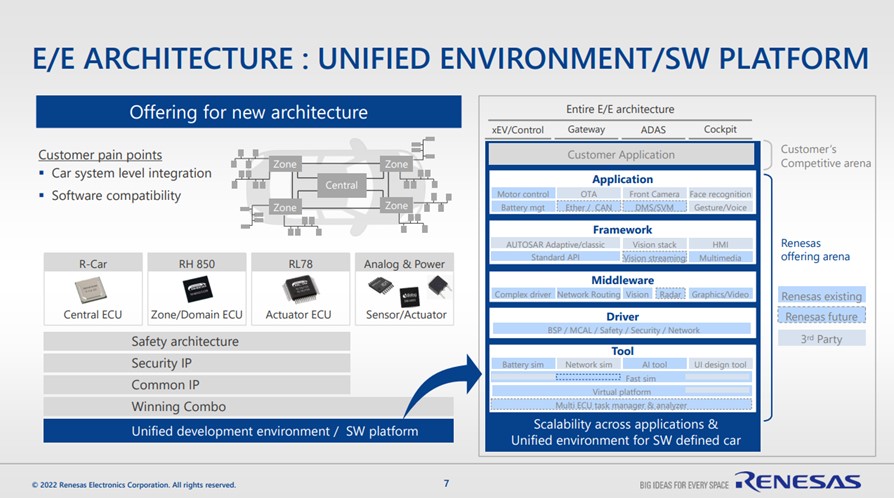Screen dimensions: 894x498
Task: Select the Central box in the car diagram
Action: click(342, 185)
